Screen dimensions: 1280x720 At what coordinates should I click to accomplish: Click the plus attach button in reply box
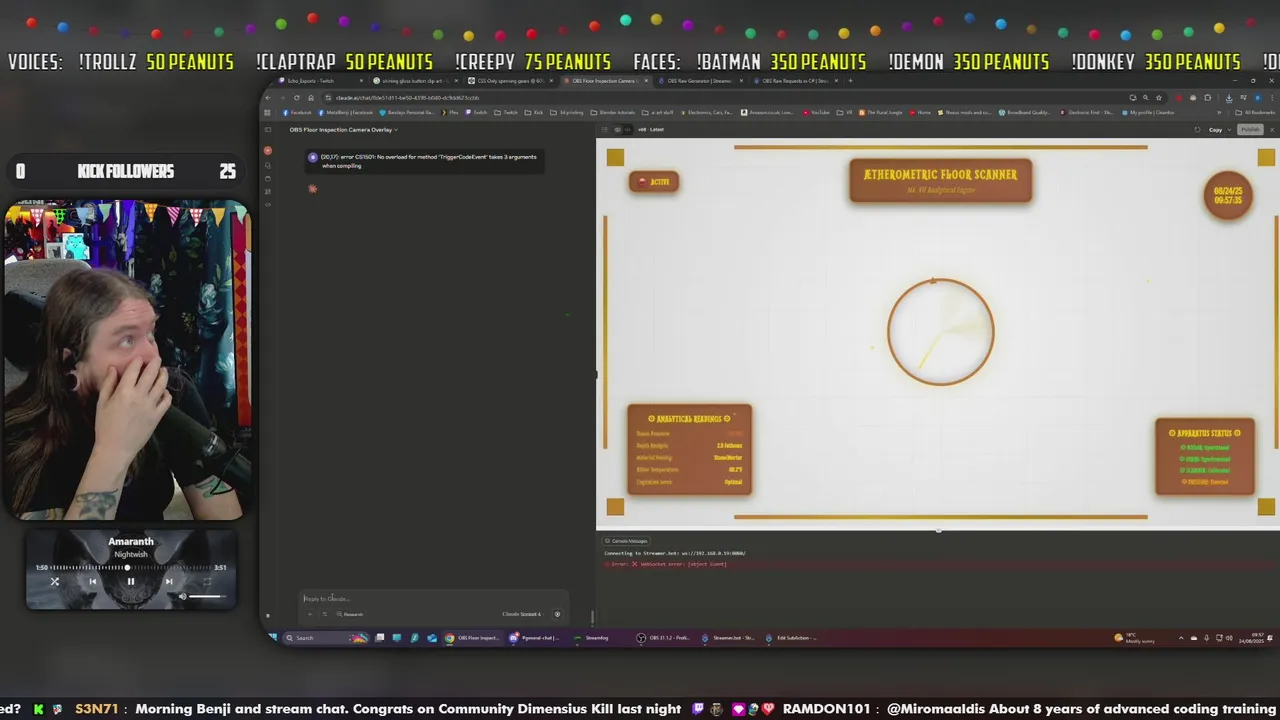point(310,614)
